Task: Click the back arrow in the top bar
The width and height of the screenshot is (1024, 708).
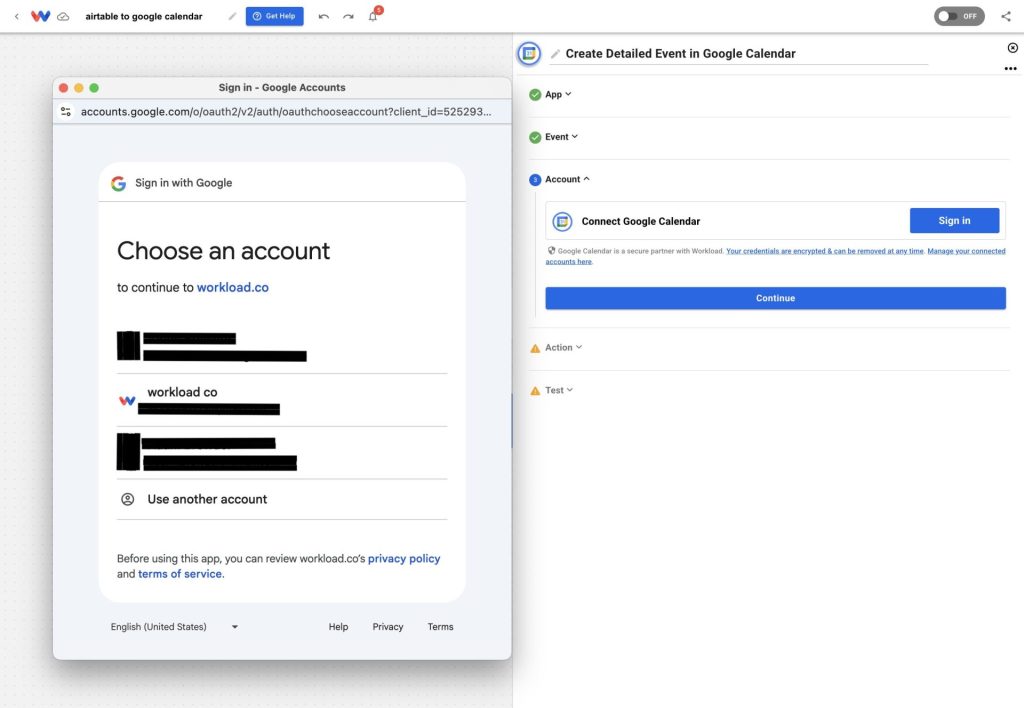Action: point(16,16)
